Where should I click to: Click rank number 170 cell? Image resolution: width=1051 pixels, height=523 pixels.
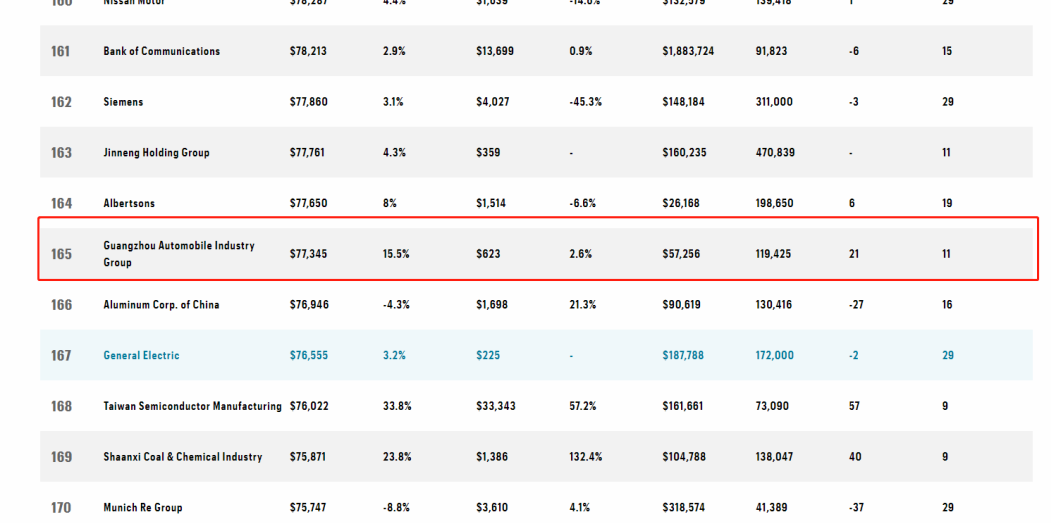tap(61, 508)
